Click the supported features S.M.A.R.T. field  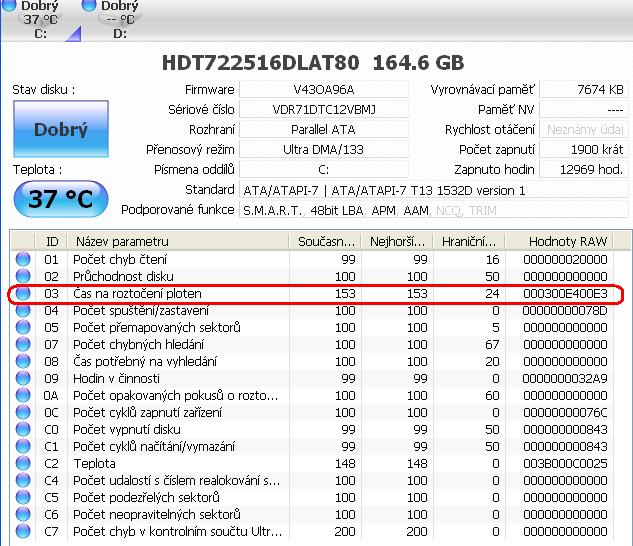434,210
